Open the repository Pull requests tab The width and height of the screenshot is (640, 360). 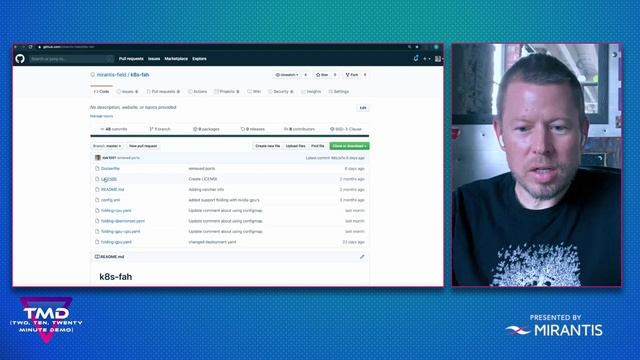(x=163, y=91)
